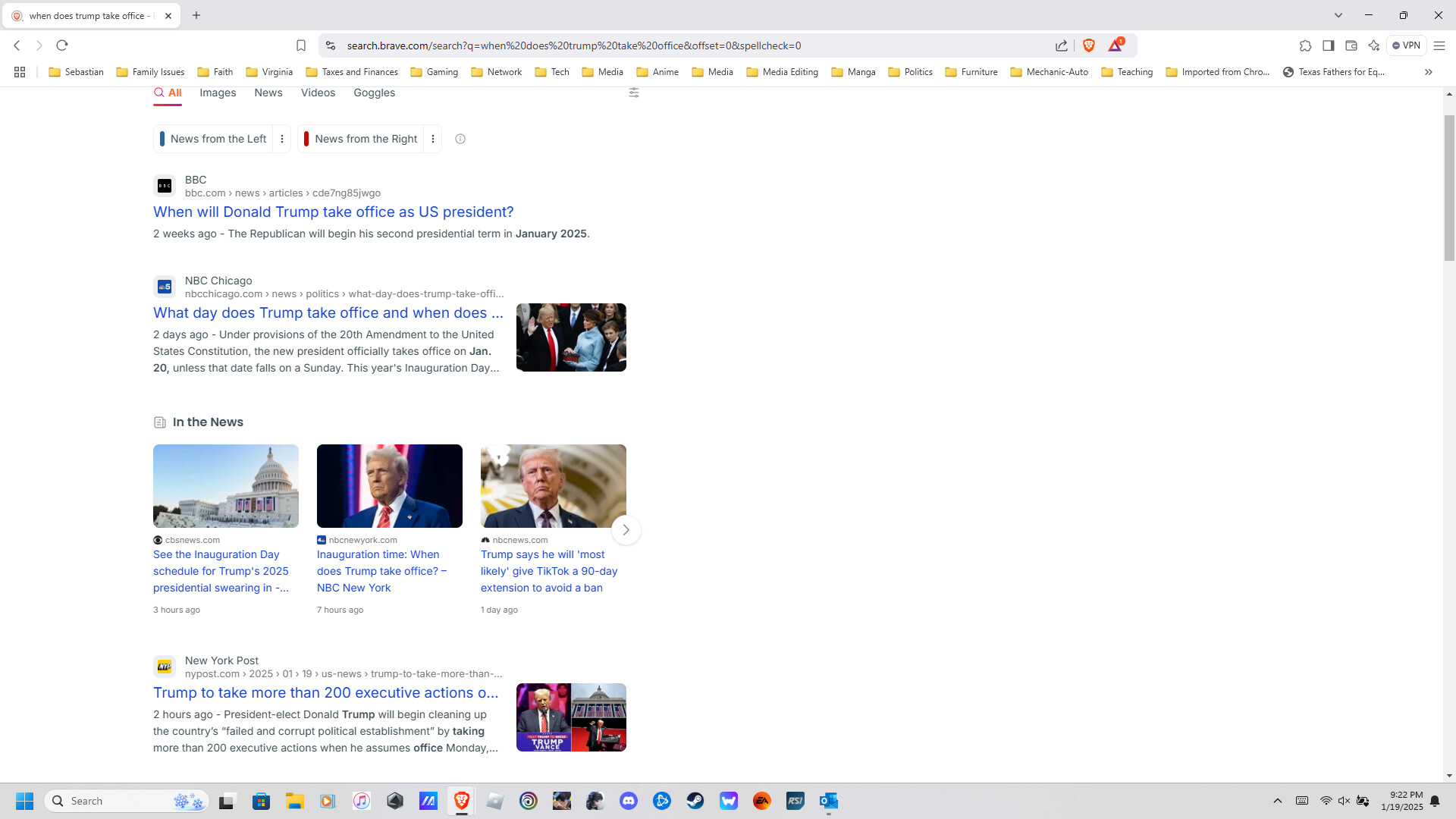Open Leo AI sparkle icon
1456x819 pixels.
point(1373,45)
